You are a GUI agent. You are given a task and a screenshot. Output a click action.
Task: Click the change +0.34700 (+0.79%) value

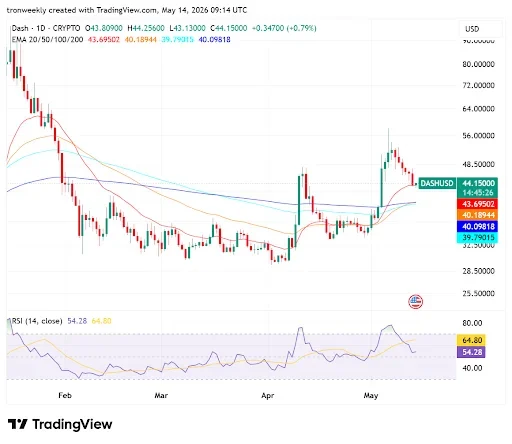click(x=284, y=28)
